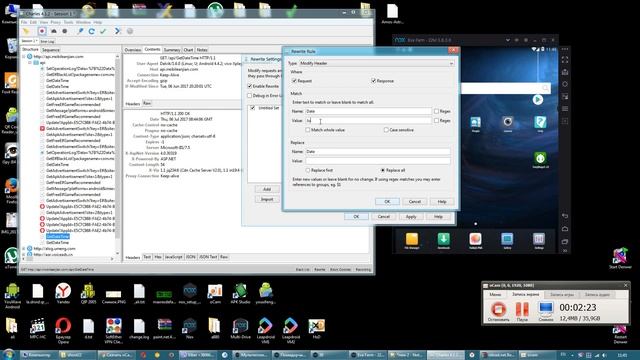Click Cancel in the Rewrite Rule dialog
The height and width of the screenshot is (360, 640).
point(415,202)
